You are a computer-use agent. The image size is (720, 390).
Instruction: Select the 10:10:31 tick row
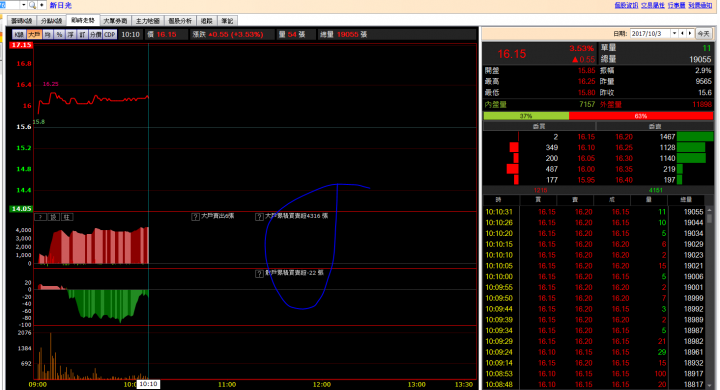[x=594, y=212]
